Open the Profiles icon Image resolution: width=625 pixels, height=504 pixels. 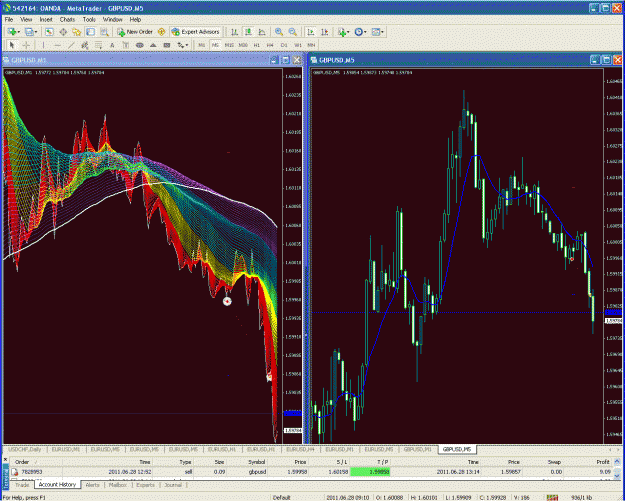(x=29, y=32)
